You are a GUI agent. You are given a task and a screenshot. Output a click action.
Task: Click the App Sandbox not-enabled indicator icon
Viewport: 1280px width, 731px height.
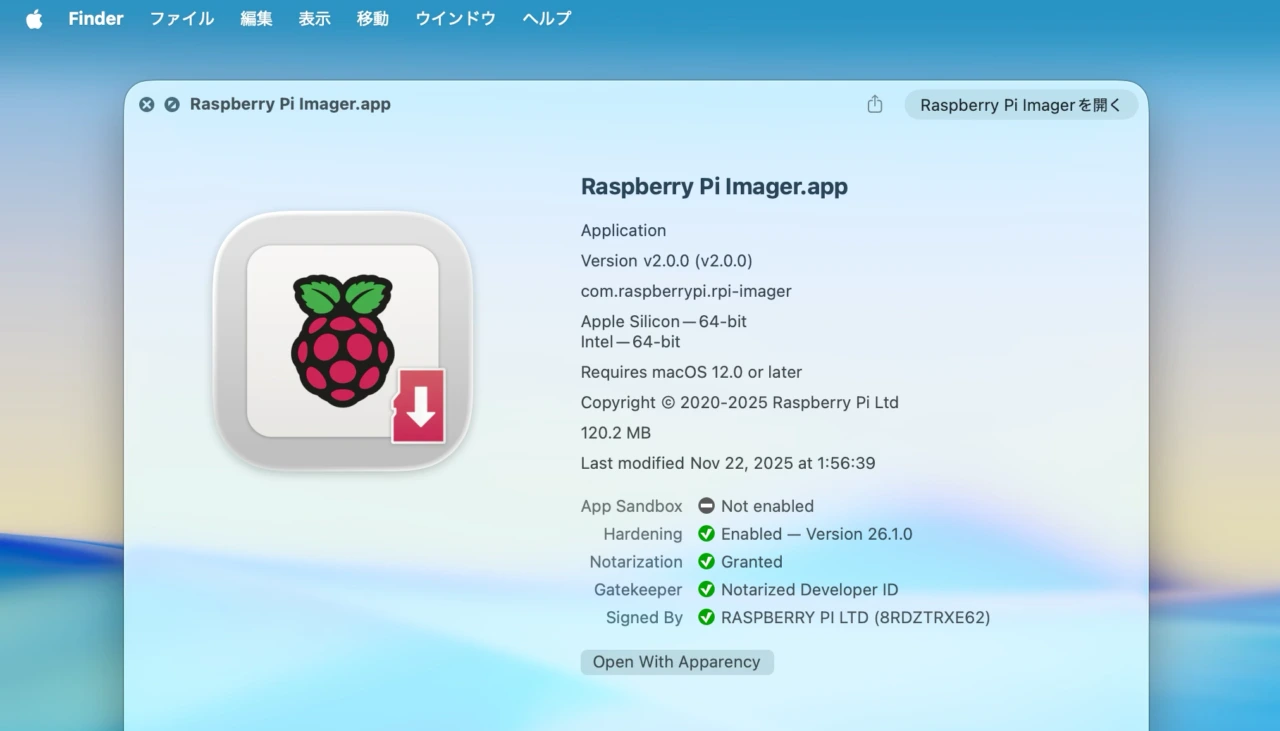click(706, 506)
